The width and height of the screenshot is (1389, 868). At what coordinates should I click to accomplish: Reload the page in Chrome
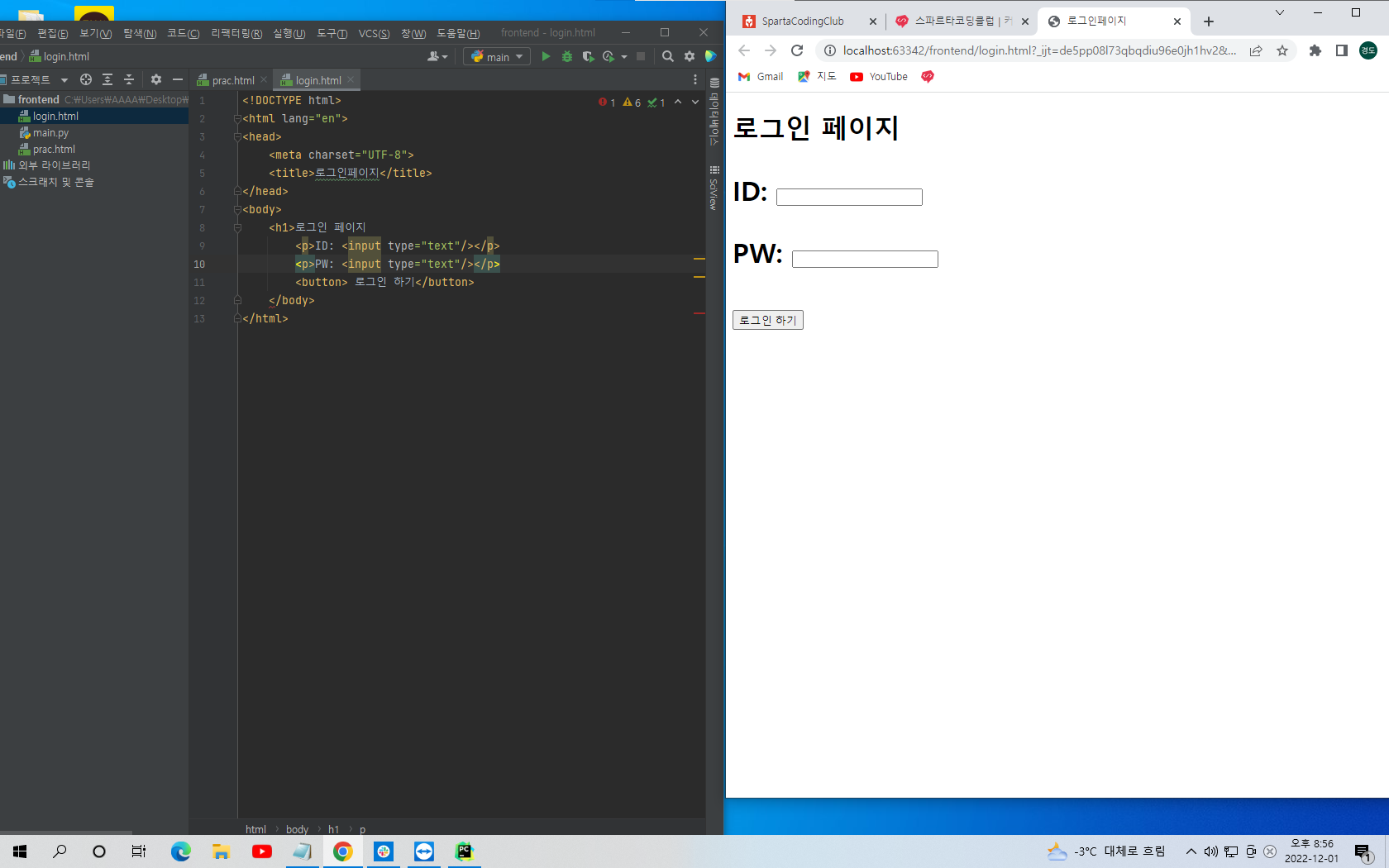[797, 50]
